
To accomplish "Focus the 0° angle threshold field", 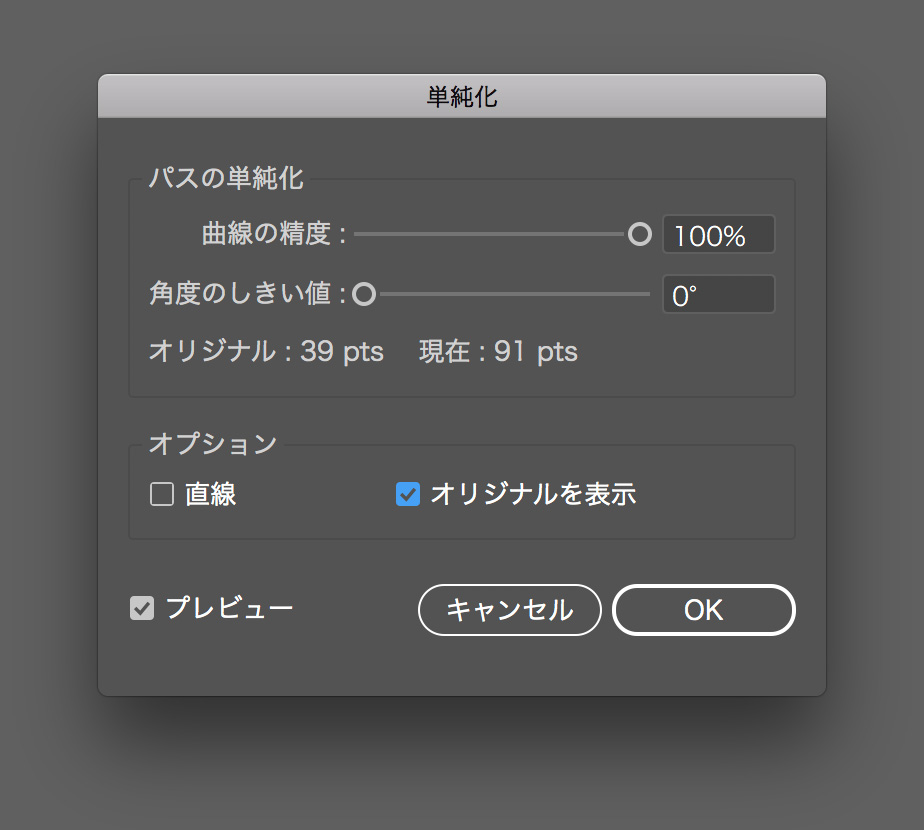I will coord(718,294).
